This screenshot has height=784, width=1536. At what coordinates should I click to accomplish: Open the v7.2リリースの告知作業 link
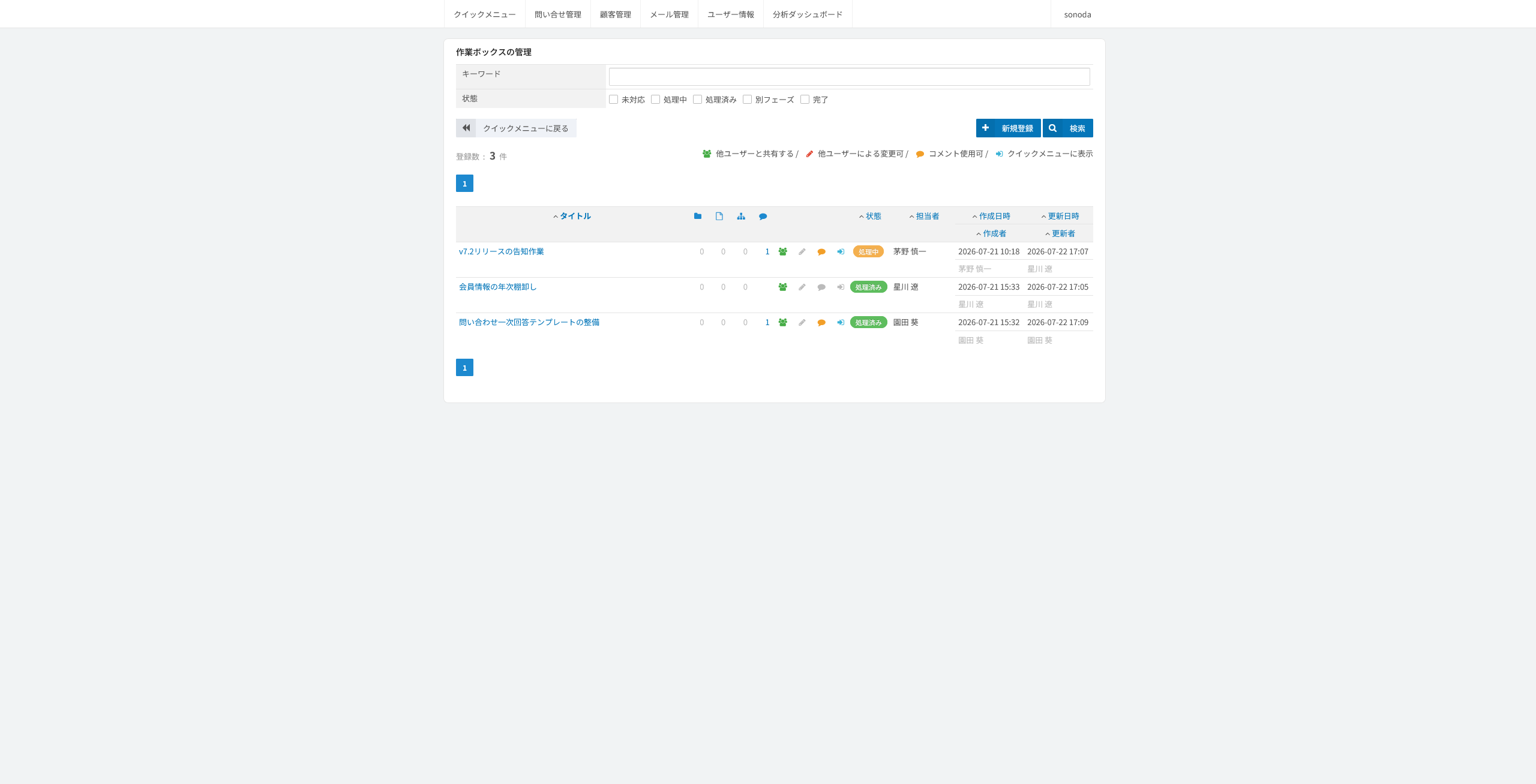click(x=502, y=252)
